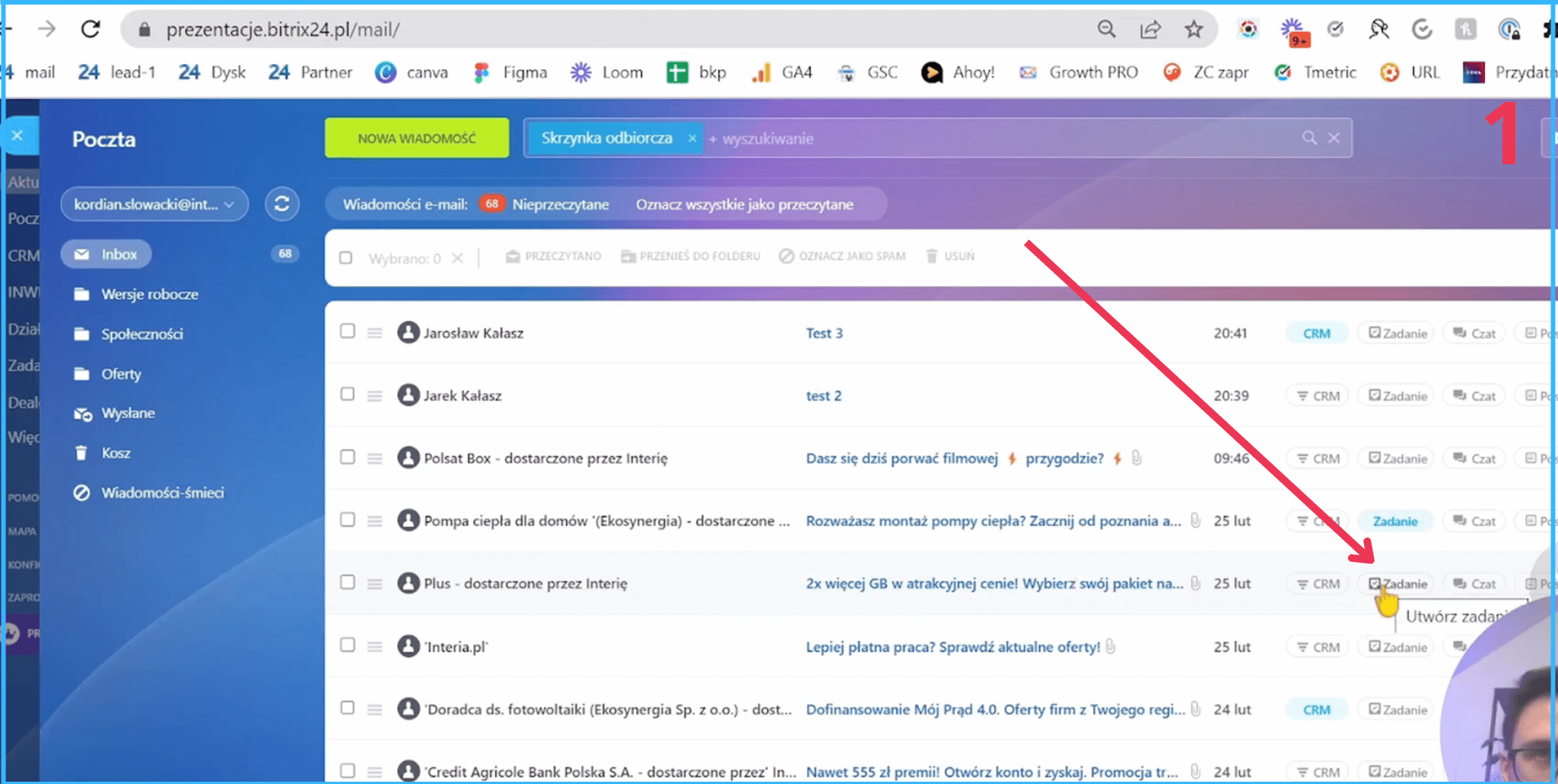Image resolution: width=1558 pixels, height=784 pixels.
Task: Click the mail sync refresh icon
Action: [281, 204]
